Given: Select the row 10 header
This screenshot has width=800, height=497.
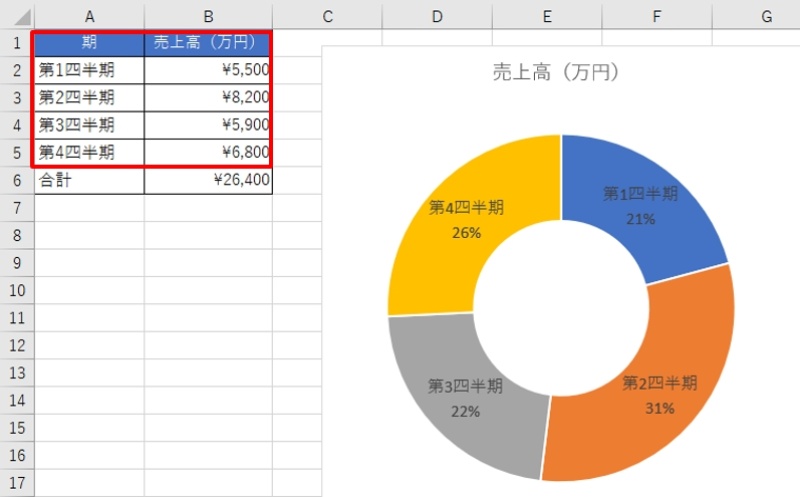Looking at the screenshot, I should click(x=17, y=290).
